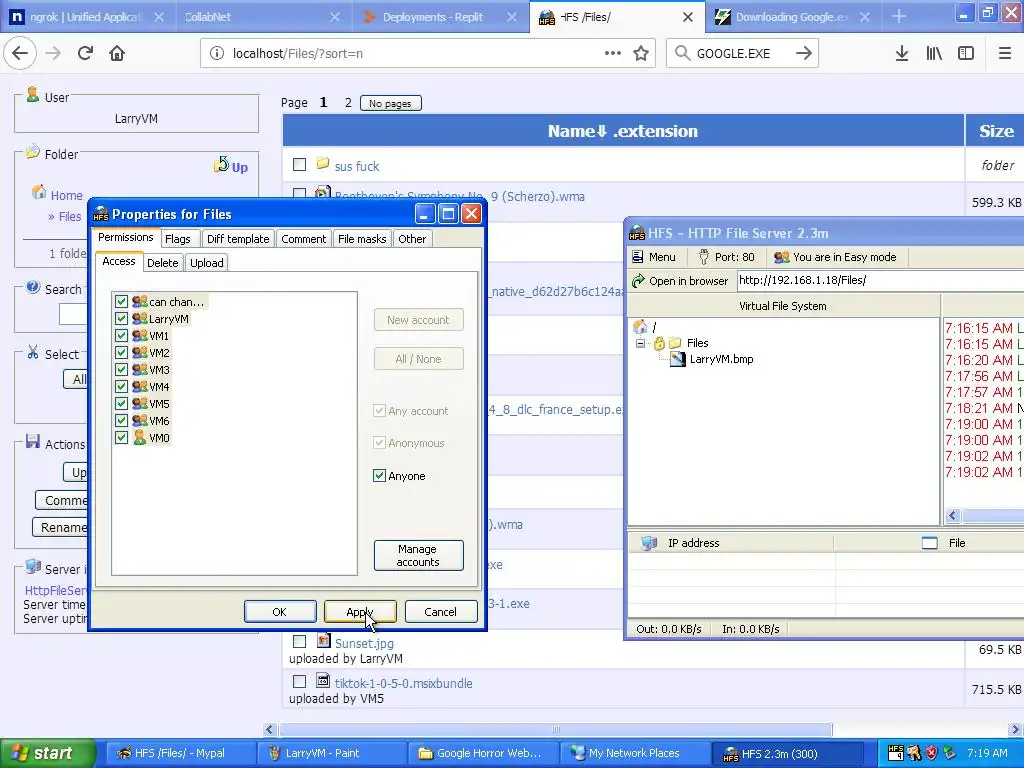Select the Delete permissions sub-tab
The height and width of the screenshot is (768, 1024).
(x=163, y=263)
